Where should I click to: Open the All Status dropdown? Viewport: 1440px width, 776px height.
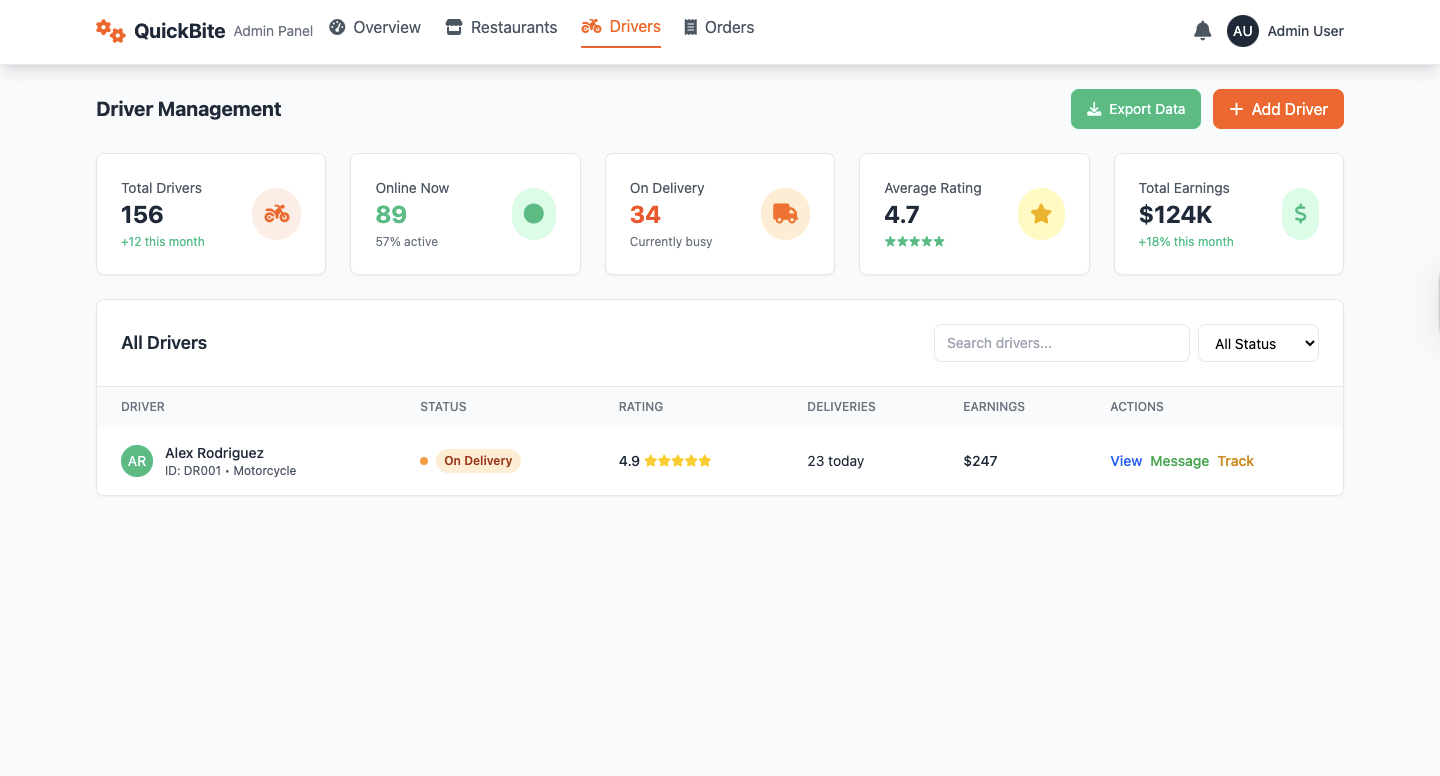(x=1258, y=343)
